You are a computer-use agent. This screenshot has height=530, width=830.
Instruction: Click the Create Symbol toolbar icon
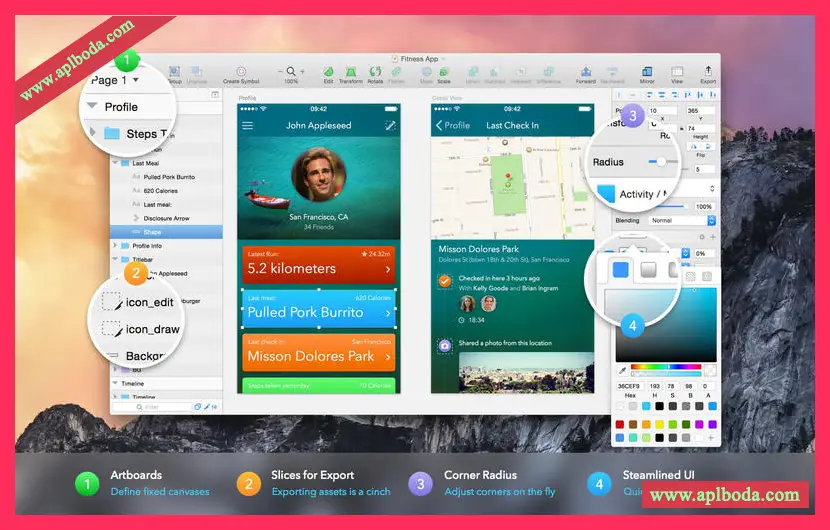tap(239, 72)
